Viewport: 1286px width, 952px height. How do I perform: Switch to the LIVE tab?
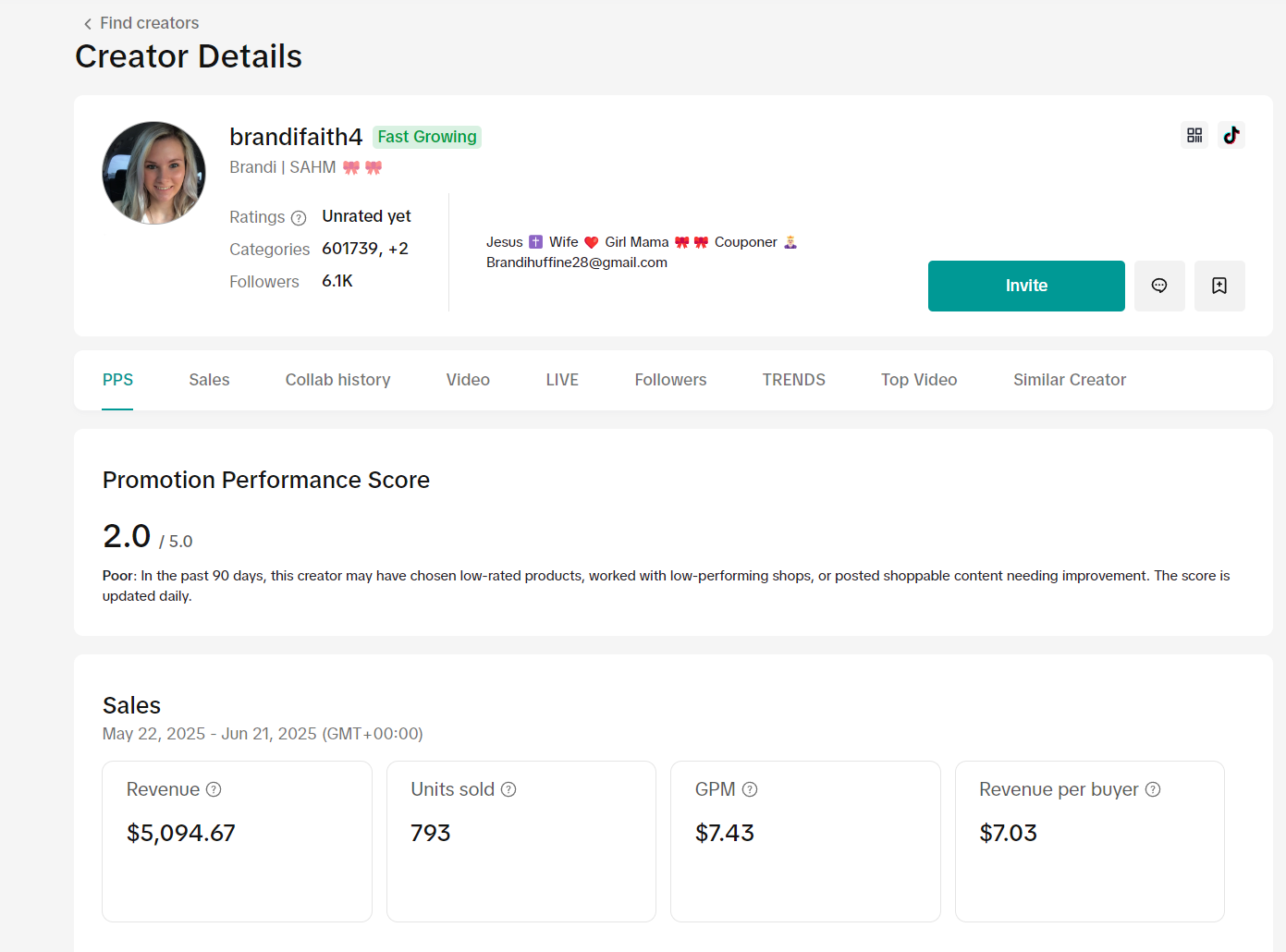(x=562, y=380)
